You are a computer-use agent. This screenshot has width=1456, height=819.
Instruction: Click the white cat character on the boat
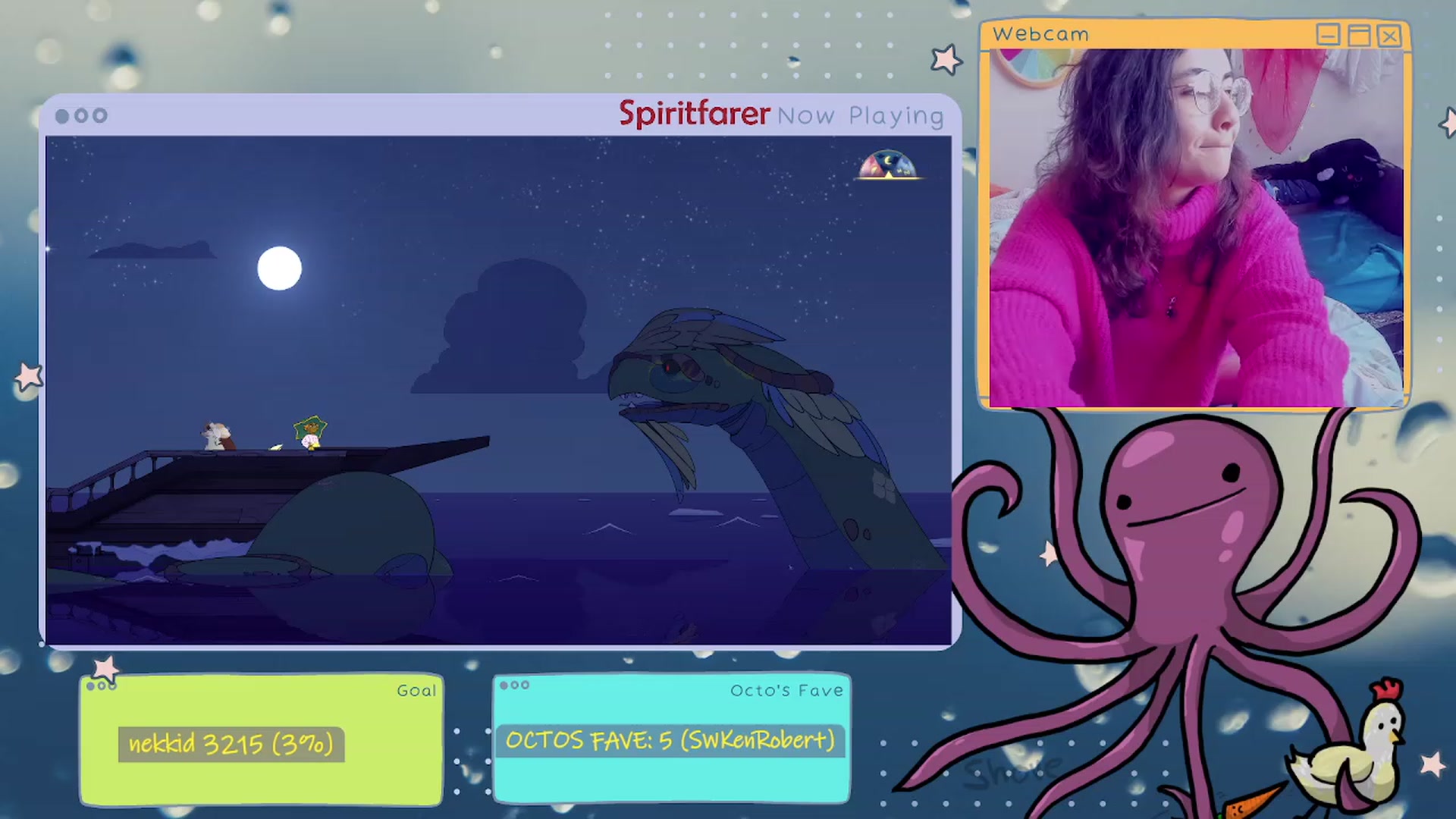(217, 436)
